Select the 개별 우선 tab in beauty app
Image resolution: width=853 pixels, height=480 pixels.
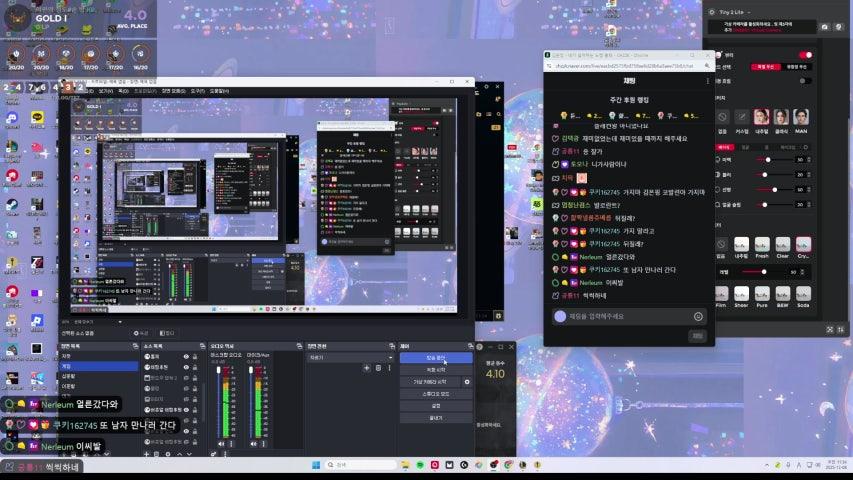766,67
